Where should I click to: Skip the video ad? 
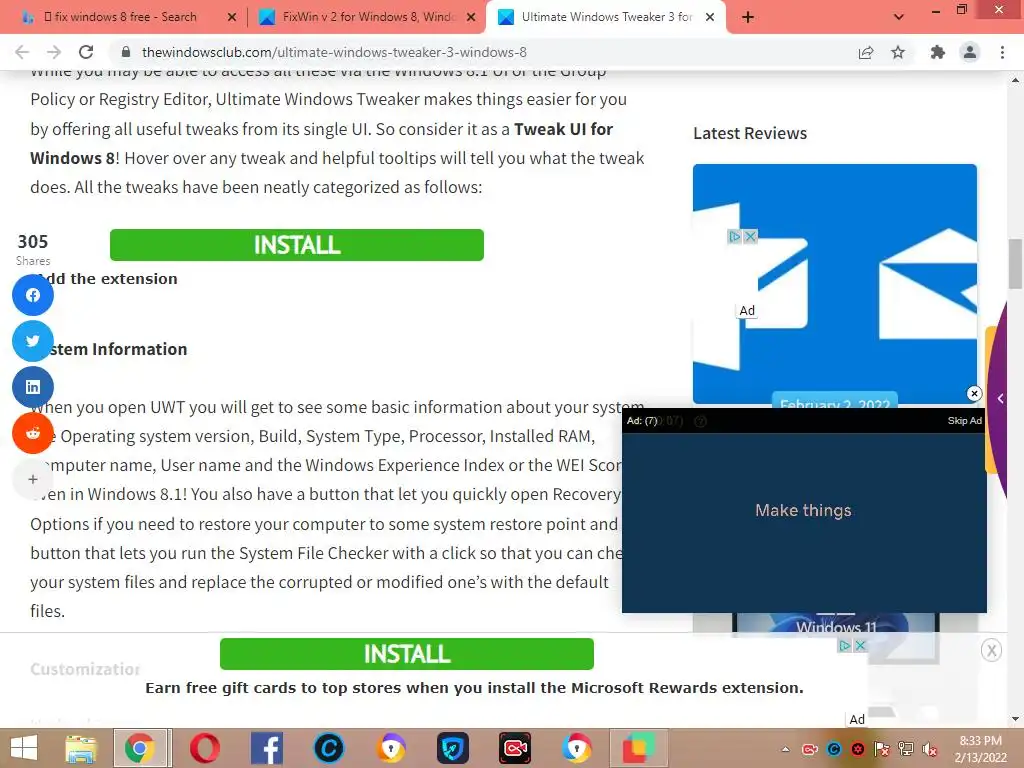pyautogui.click(x=965, y=421)
